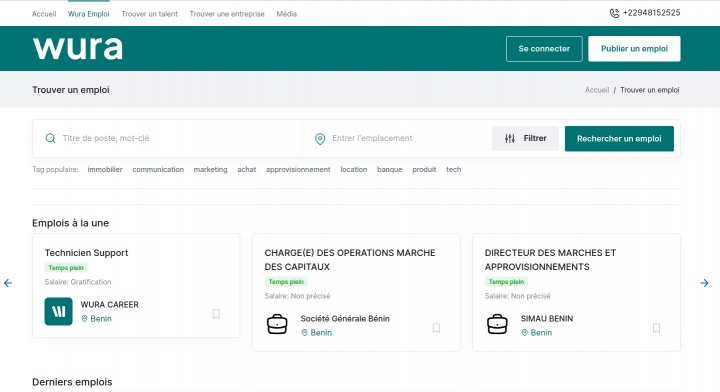
Task: Select the immobilier popular tag
Action: 105,169
